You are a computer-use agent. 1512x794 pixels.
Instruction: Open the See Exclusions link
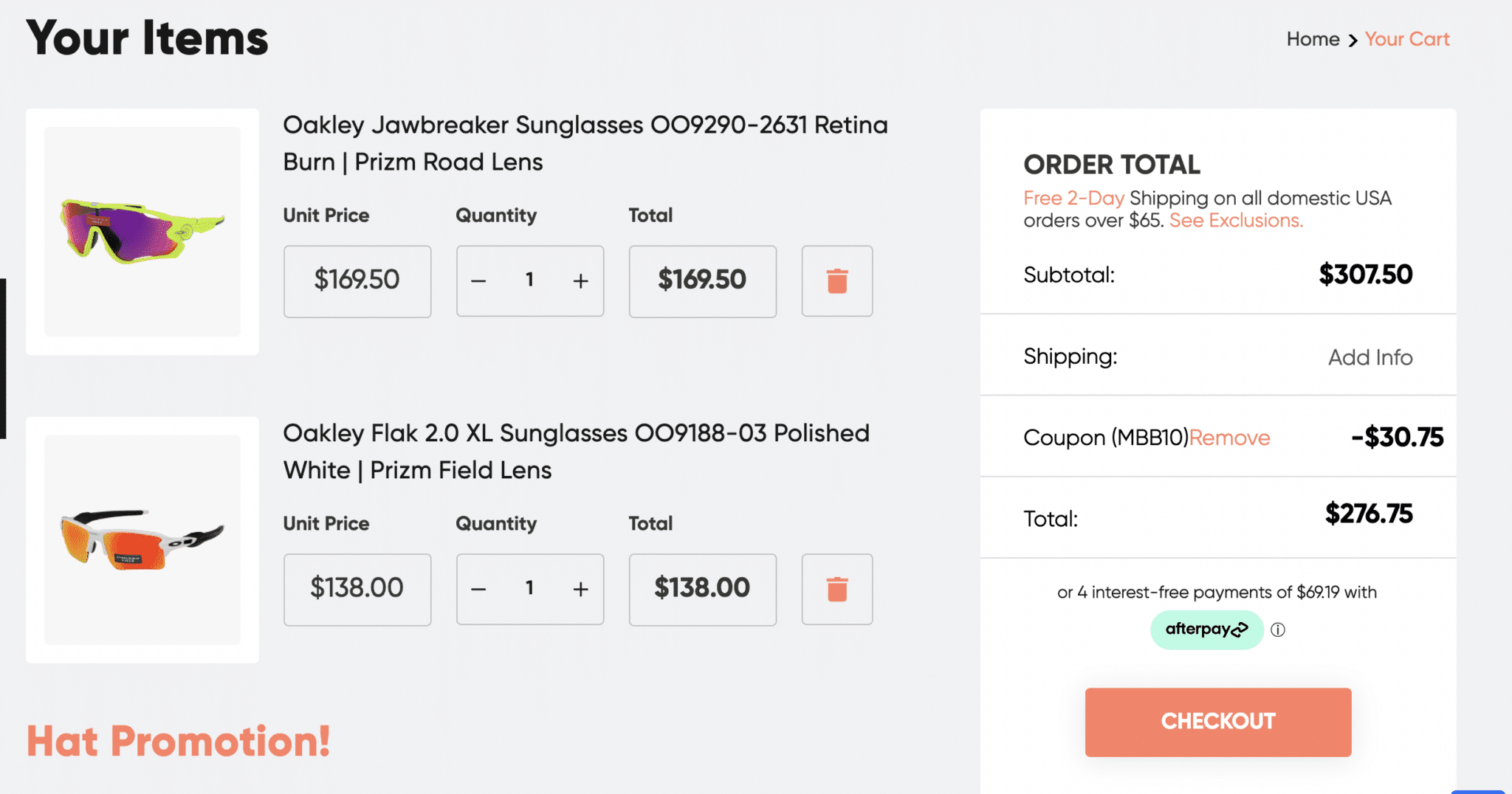click(1234, 220)
